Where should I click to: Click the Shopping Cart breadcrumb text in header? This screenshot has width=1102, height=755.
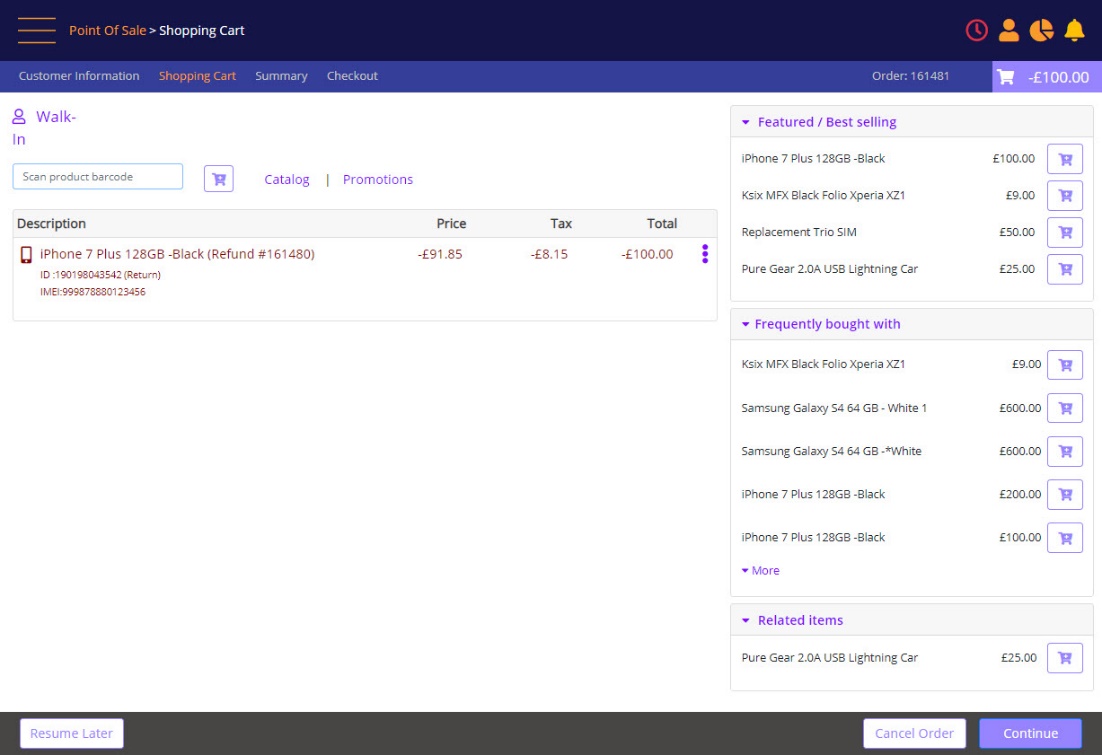click(202, 30)
